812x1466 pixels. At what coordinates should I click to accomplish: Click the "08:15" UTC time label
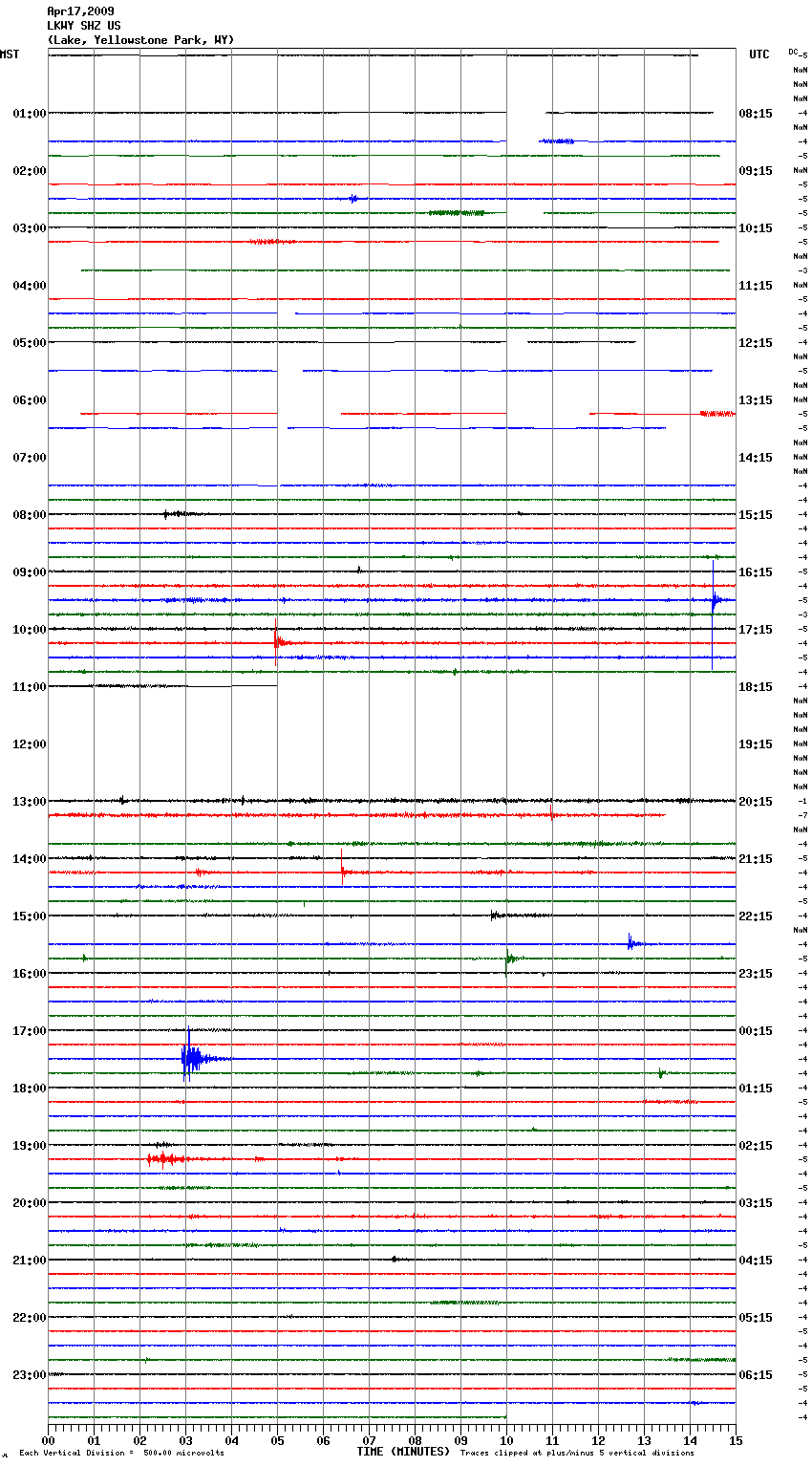(756, 114)
